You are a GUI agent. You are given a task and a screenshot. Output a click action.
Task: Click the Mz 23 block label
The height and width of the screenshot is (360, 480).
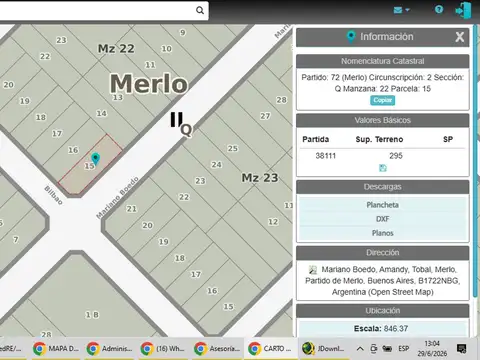[260, 178]
